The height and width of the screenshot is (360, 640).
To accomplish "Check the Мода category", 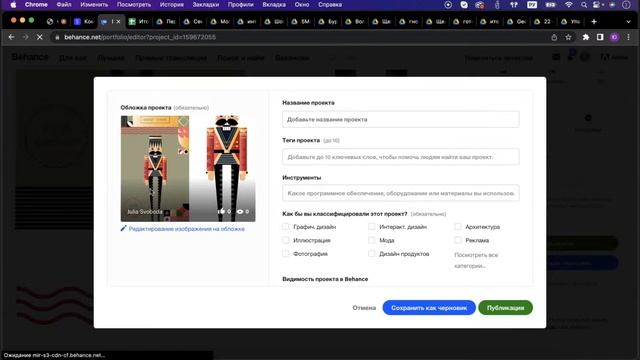I will [x=371, y=240].
